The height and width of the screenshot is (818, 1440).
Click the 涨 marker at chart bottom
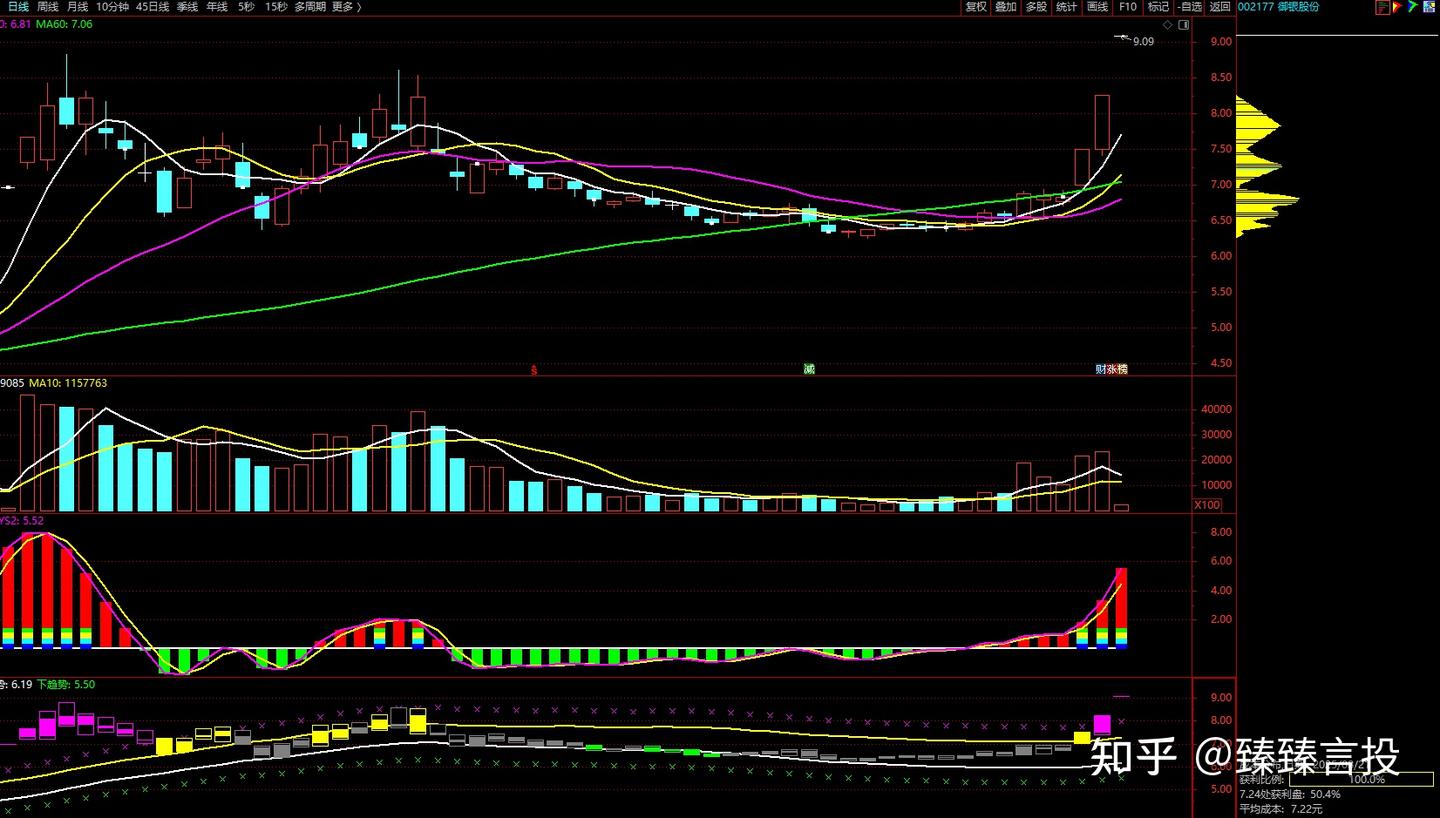pos(1111,369)
